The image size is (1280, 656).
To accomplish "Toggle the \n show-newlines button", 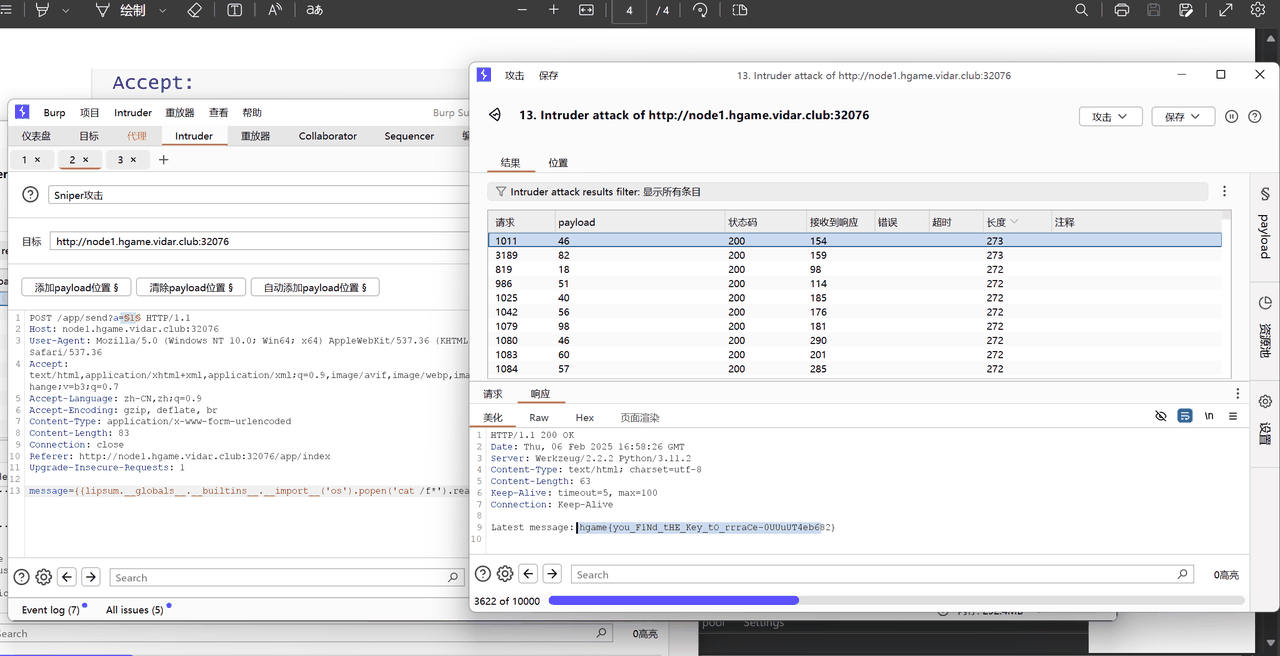I will [x=1209, y=416].
